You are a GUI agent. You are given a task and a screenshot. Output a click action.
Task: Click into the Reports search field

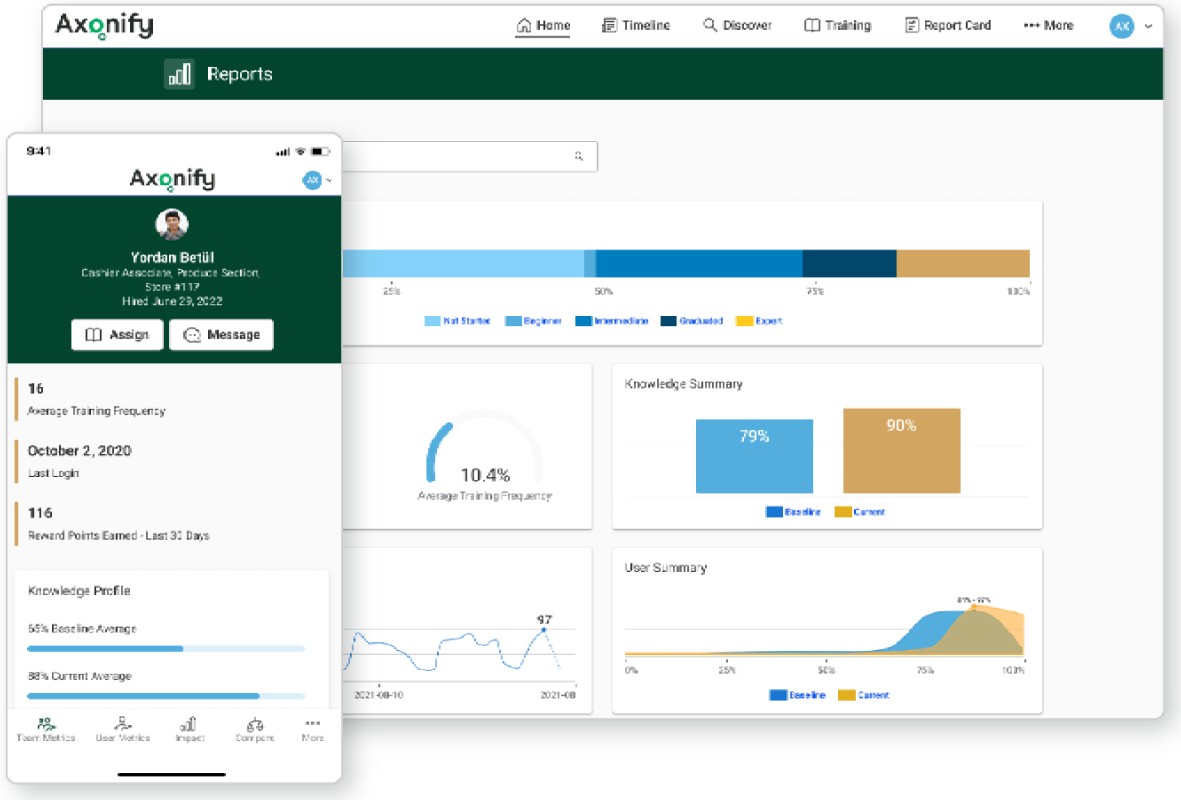pyautogui.click(x=470, y=156)
